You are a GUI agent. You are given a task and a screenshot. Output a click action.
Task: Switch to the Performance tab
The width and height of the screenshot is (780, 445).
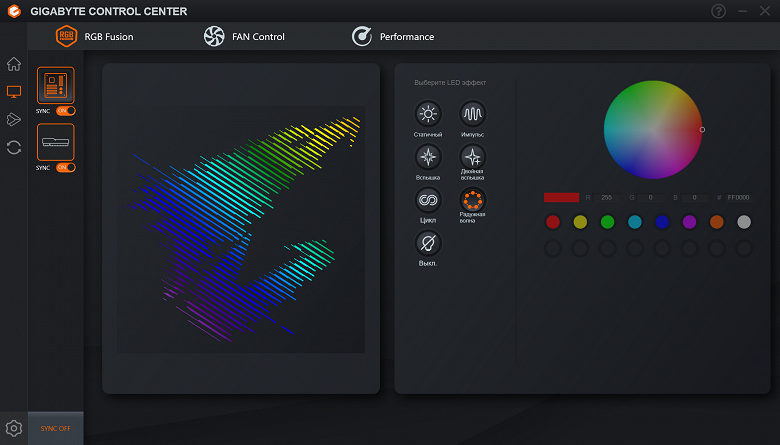(393, 36)
